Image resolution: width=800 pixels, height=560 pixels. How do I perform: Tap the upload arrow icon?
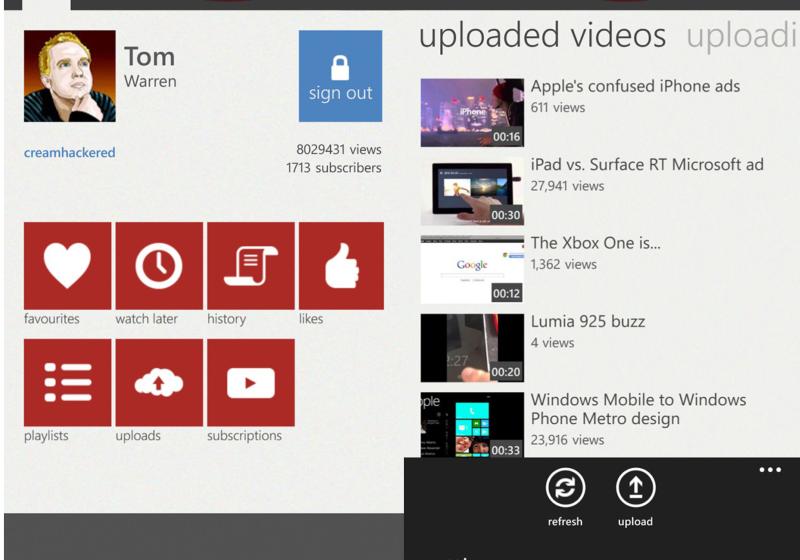click(x=635, y=488)
